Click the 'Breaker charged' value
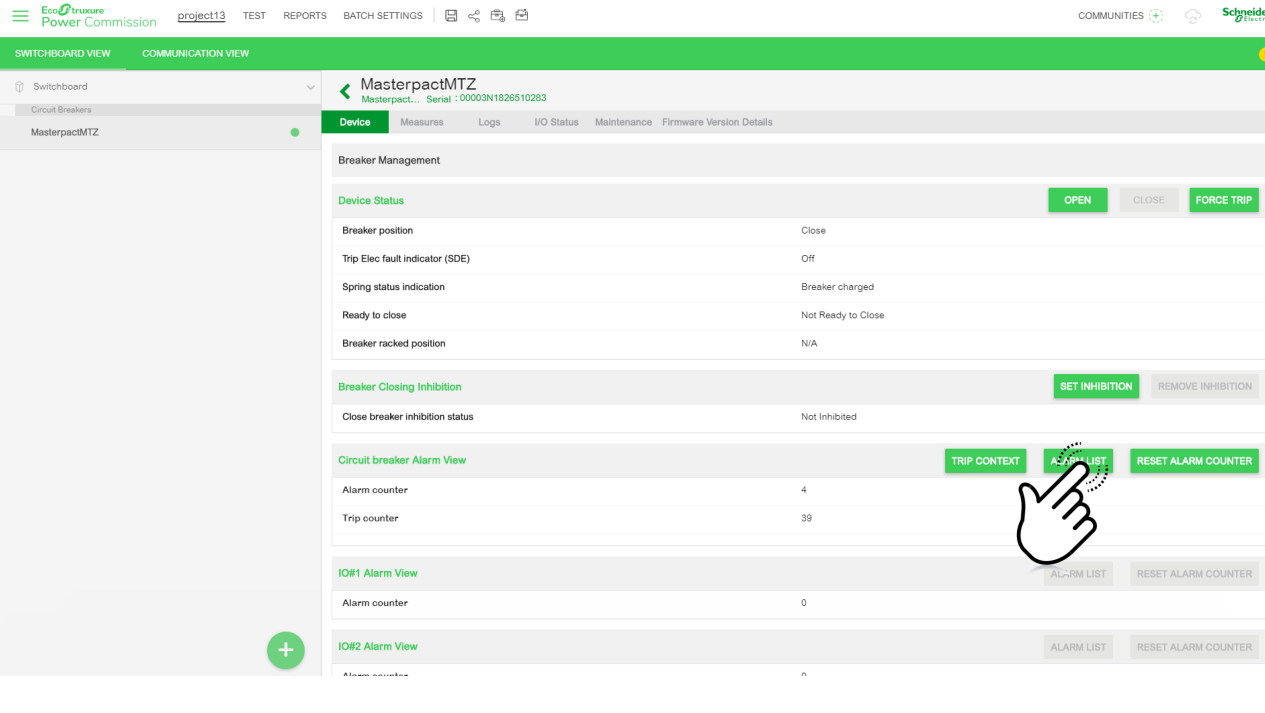This screenshot has height=713, width=1265. [x=837, y=287]
